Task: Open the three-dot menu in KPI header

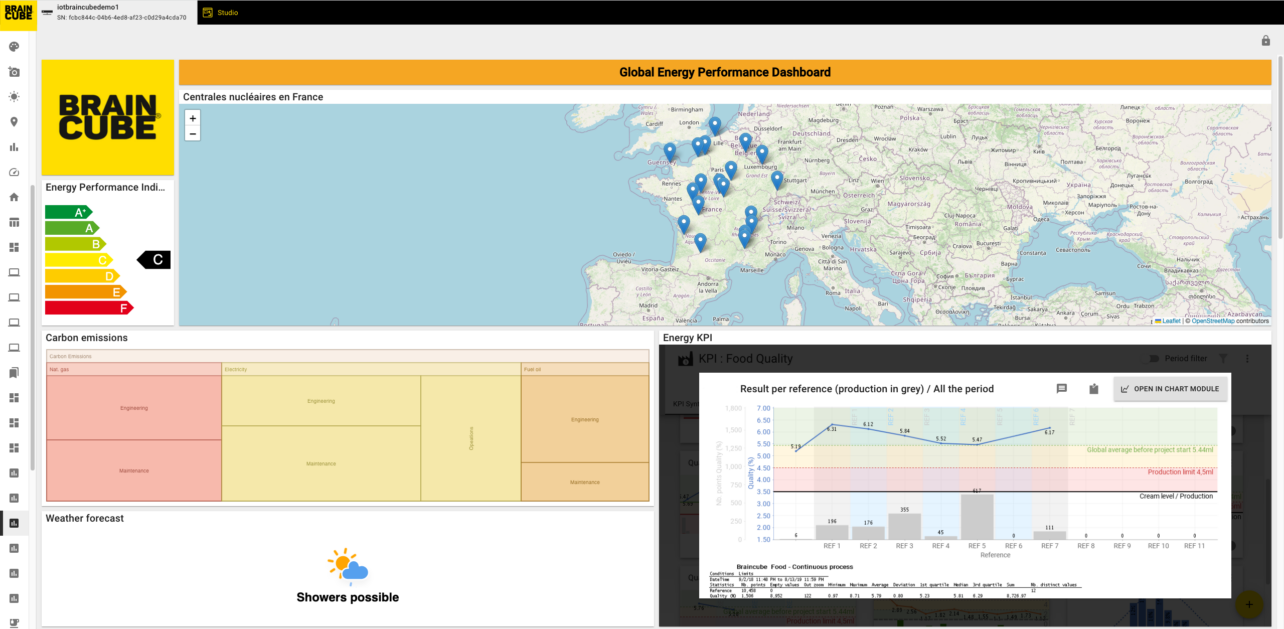Action: tap(1247, 359)
